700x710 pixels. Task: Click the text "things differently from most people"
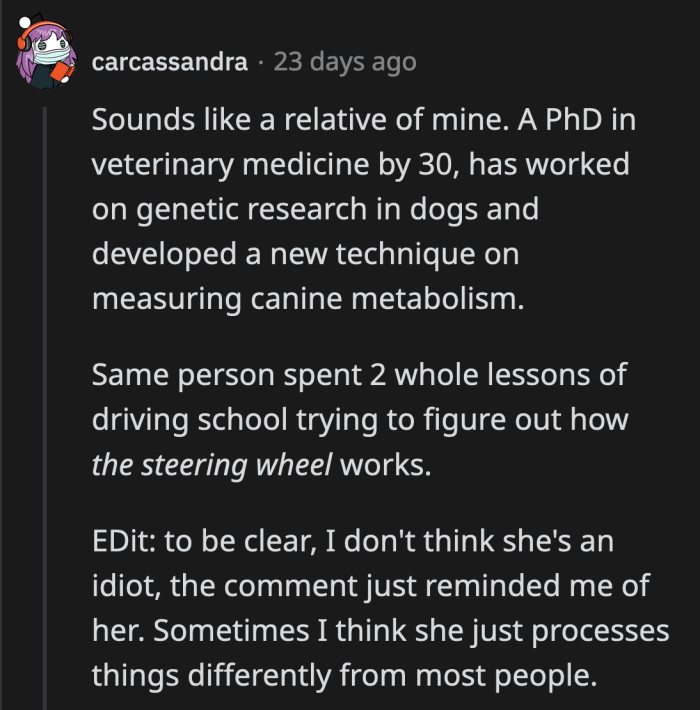pos(344,675)
